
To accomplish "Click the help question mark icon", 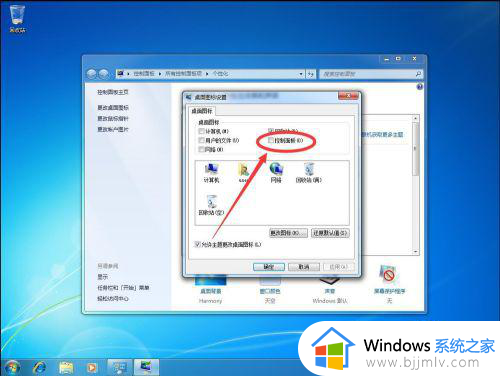I will coord(420,87).
